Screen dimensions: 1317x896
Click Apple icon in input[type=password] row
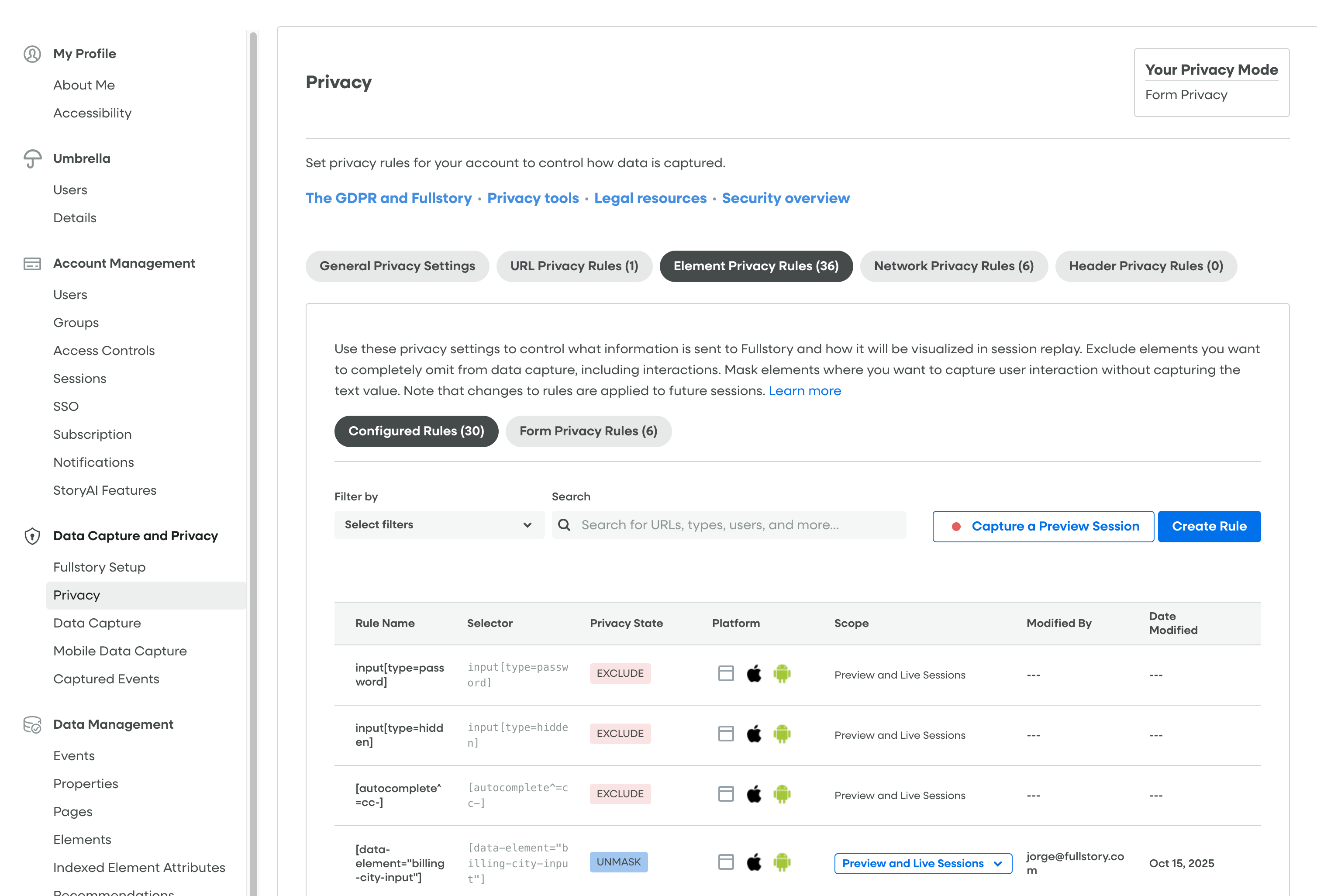click(x=754, y=673)
